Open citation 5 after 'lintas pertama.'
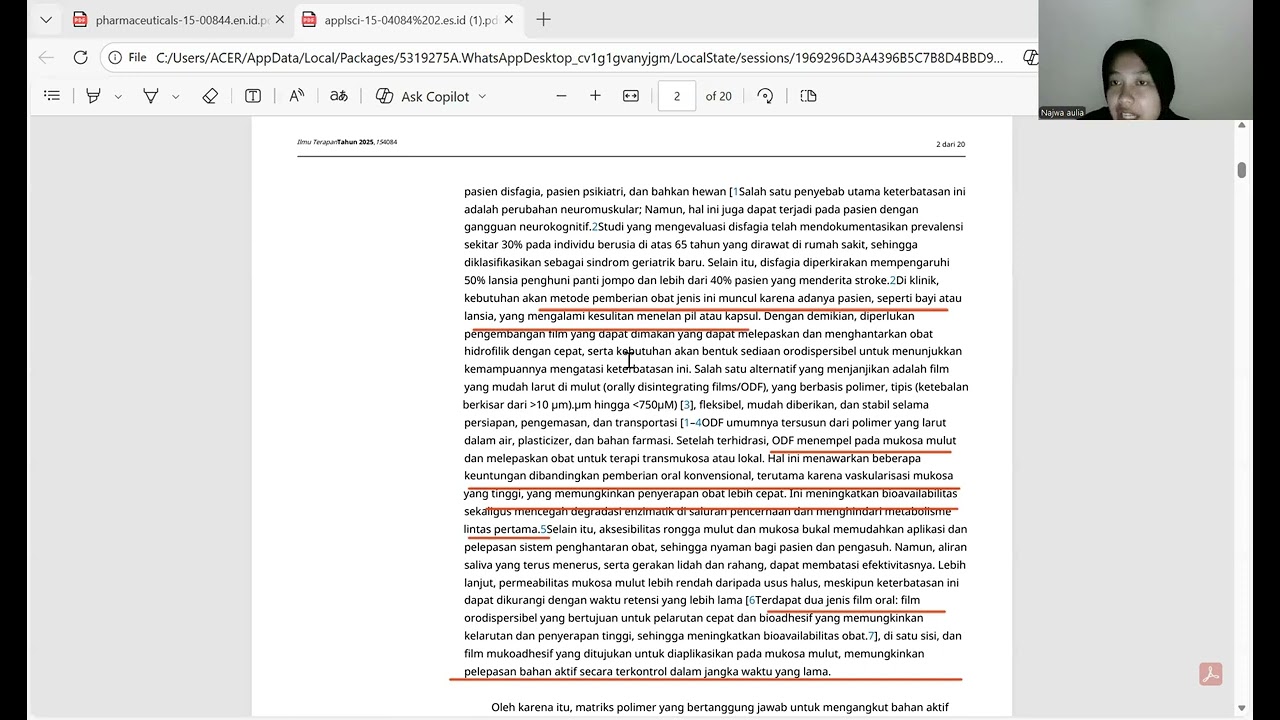The image size is (1280, 720). coord(543,529)
